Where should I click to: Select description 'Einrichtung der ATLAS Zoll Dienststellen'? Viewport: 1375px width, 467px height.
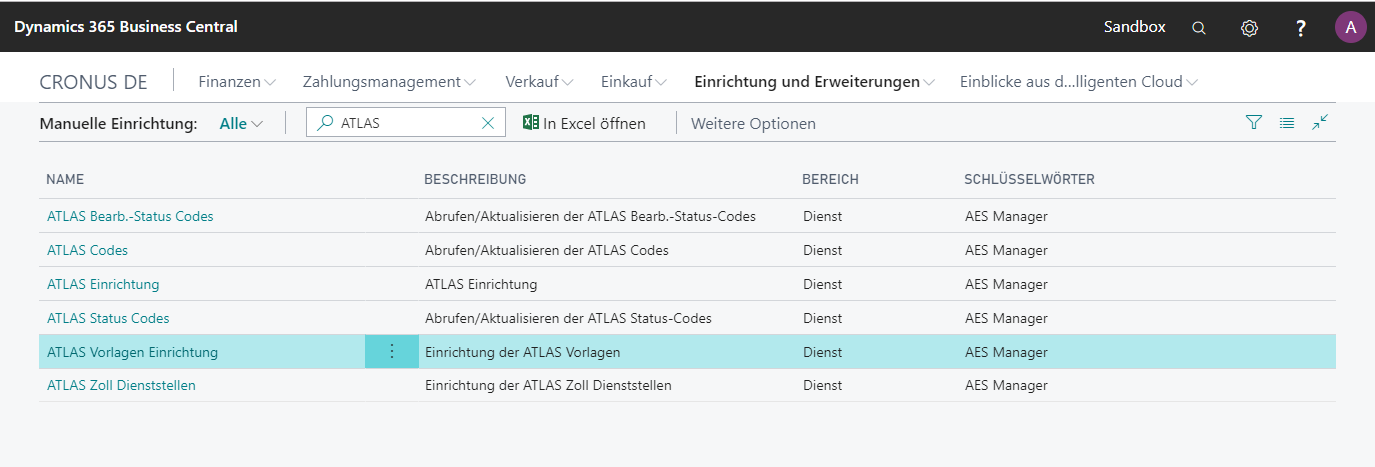click(548, 385)
